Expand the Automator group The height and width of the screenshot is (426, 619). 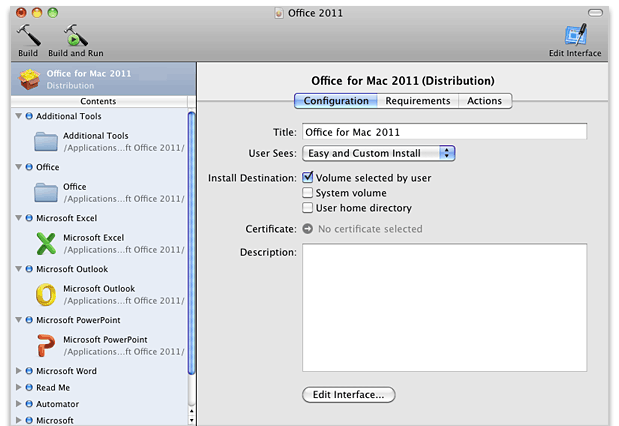[18, 404]
